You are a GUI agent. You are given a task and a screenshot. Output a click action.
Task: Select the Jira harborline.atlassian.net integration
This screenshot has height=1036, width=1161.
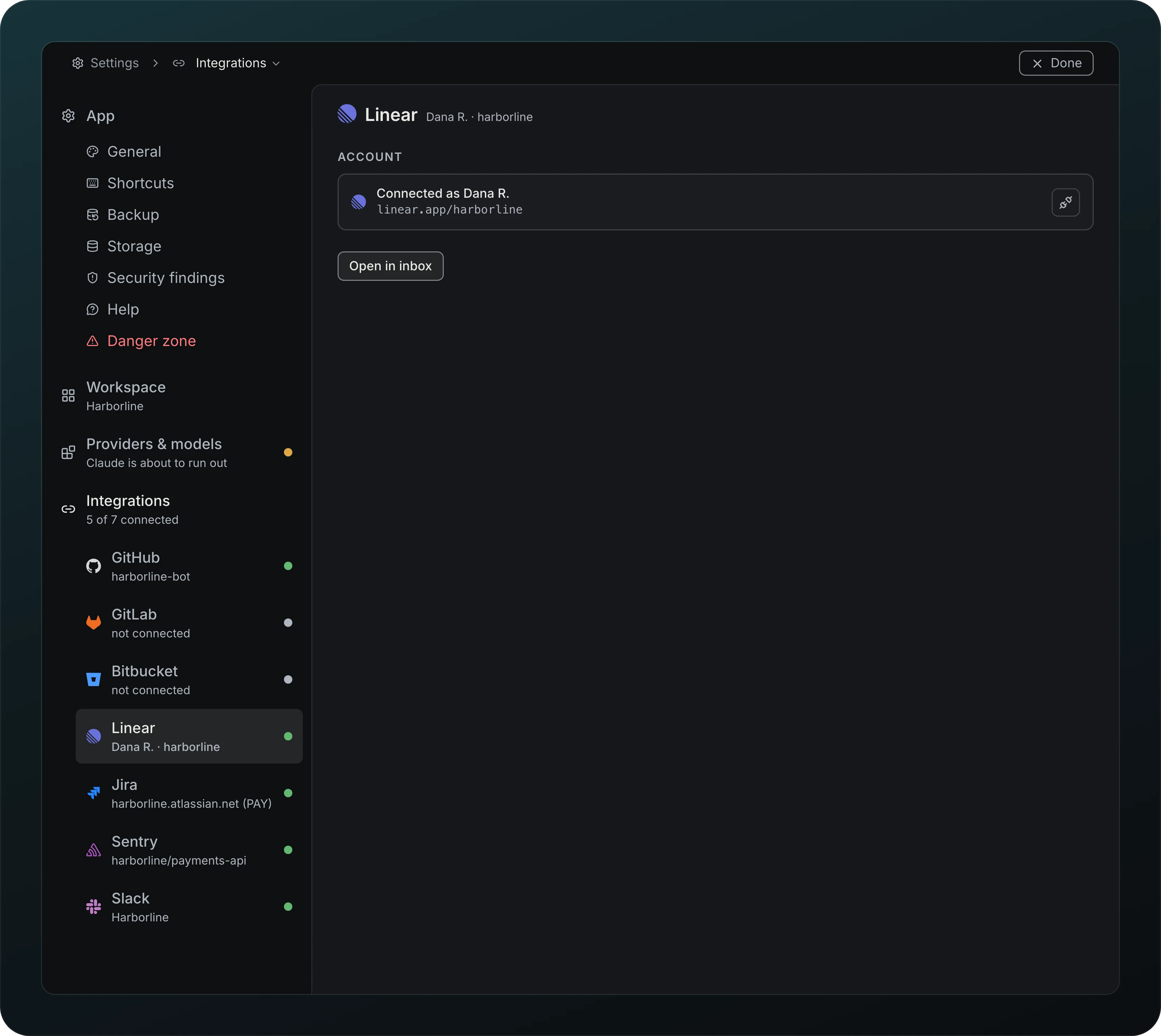coord(189,793)
